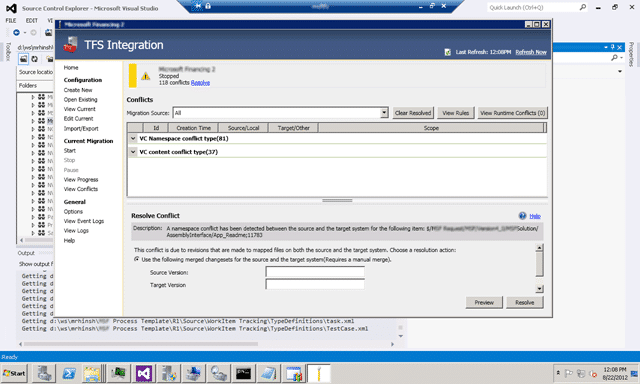Go to Home in TFS Integration sidebar
Image resolution: width=640 pixels, height=384 pixels.
(x=71, y=68)
